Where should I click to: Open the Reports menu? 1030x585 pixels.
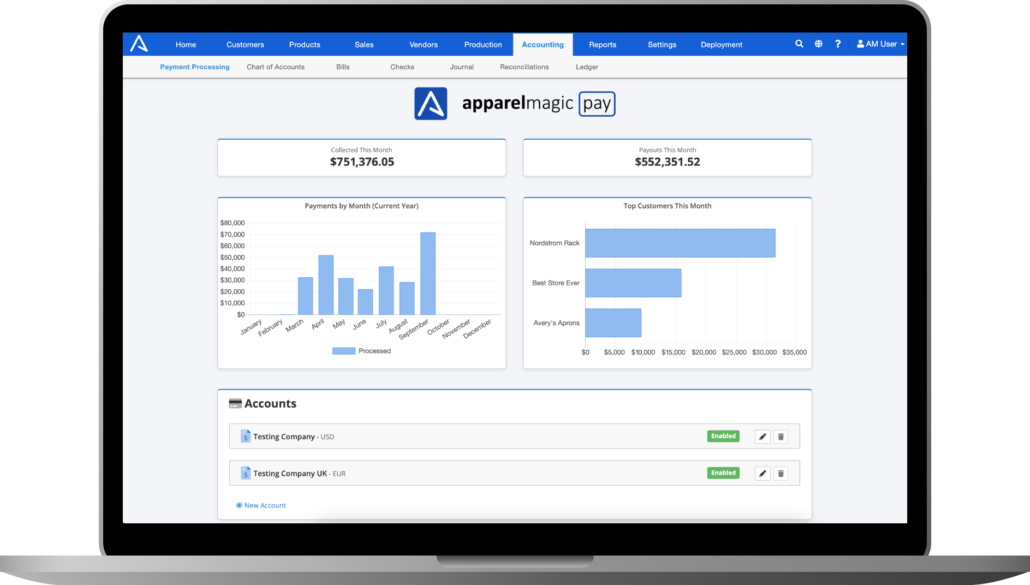[x=602, y=45]
